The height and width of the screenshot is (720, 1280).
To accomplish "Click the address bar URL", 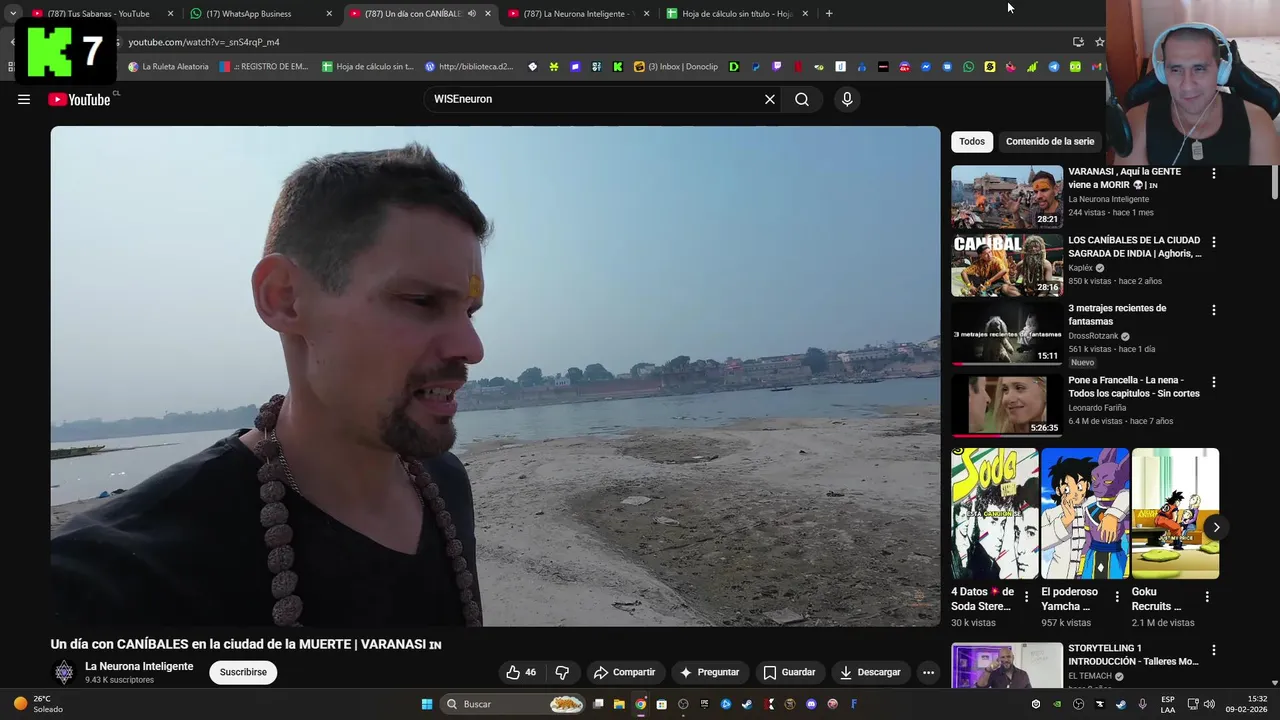I will (204, 42).
